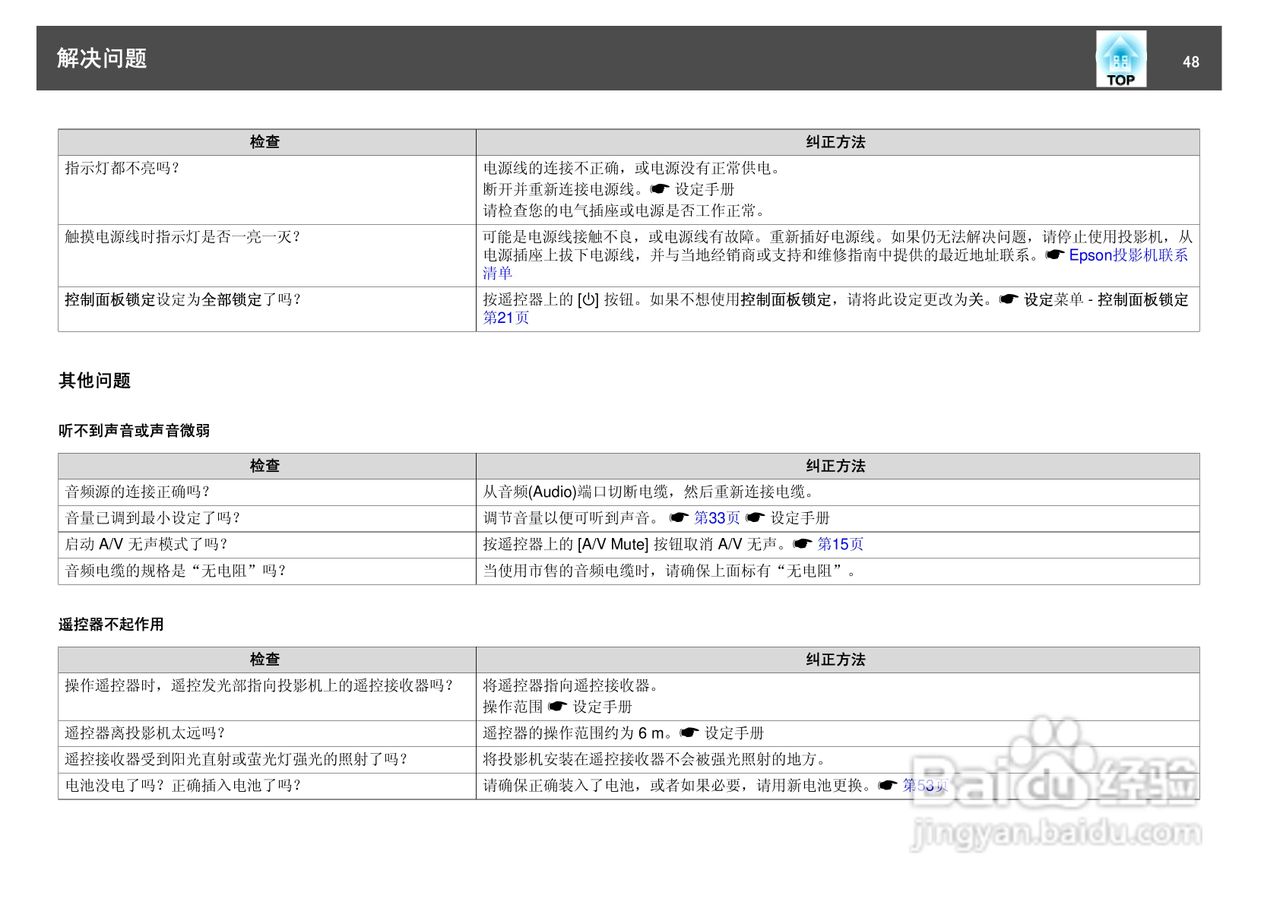Click the text 遥控器的操作范围约为 6 m。
Viewport: 1280px width, 905px height.
click(579, 733)
